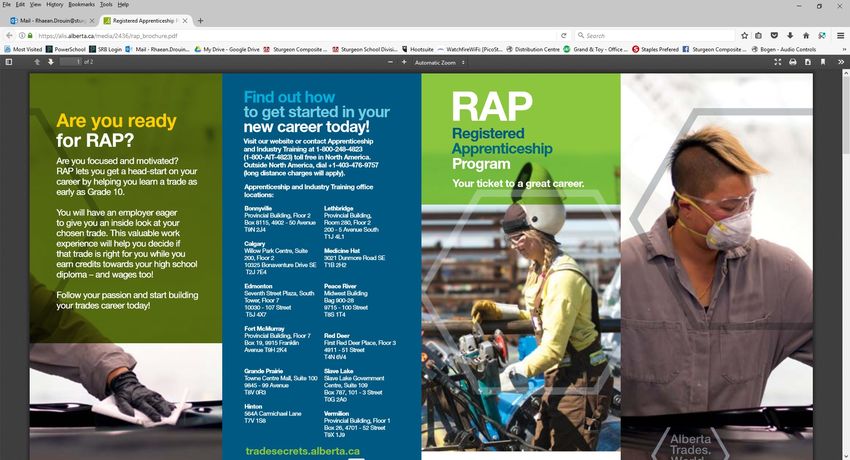
Task: Open first Sturgeon Composite bookmark
Action: tap(295, 49)
